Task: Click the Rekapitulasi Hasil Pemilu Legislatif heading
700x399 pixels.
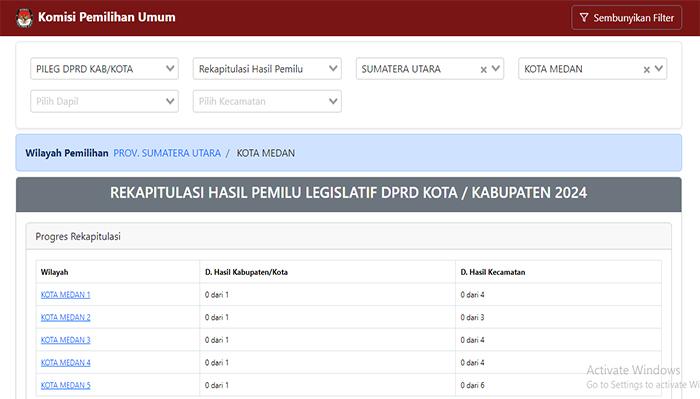Action: [348, 193]
